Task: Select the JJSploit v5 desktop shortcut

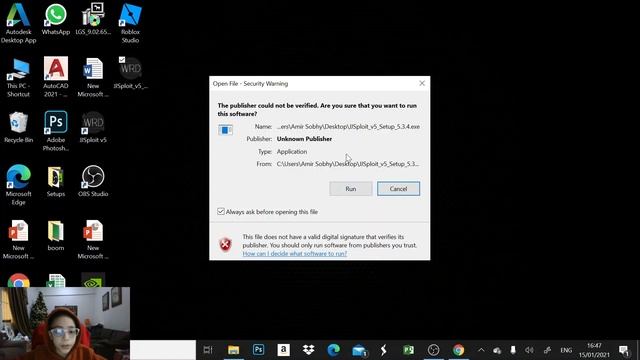Action: (93, 127)
